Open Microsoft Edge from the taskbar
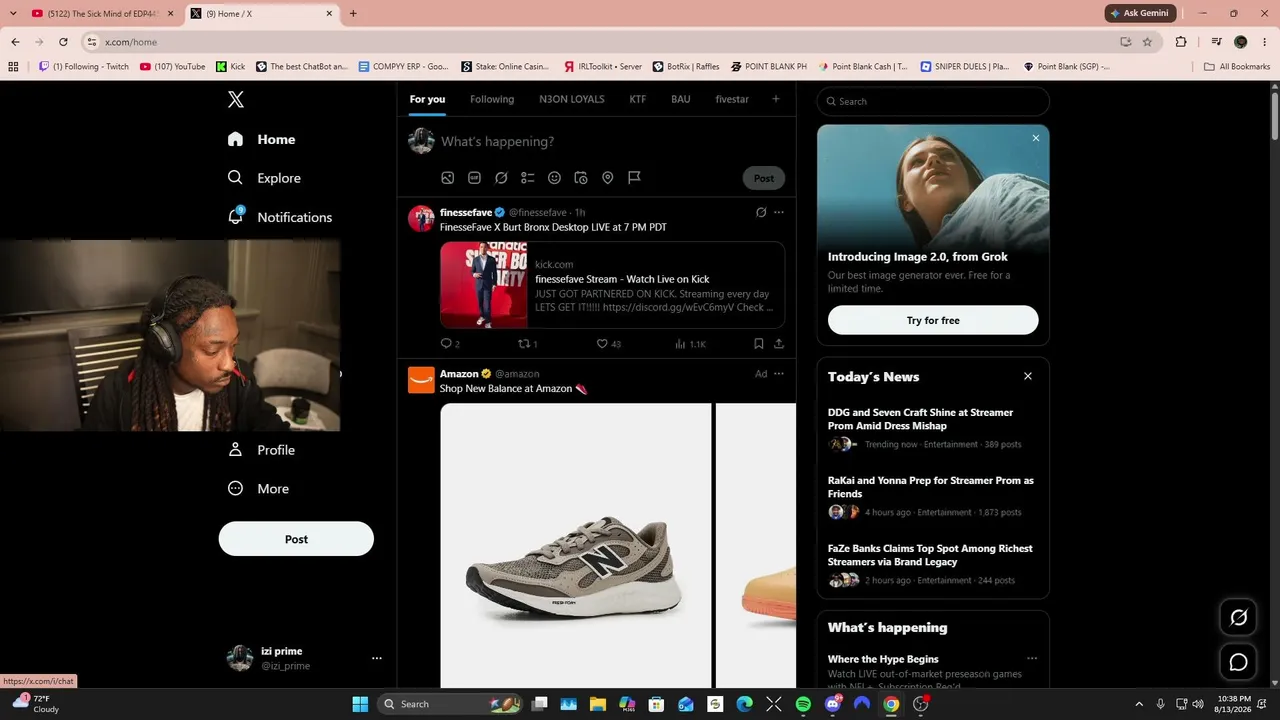 coord(745,704)
